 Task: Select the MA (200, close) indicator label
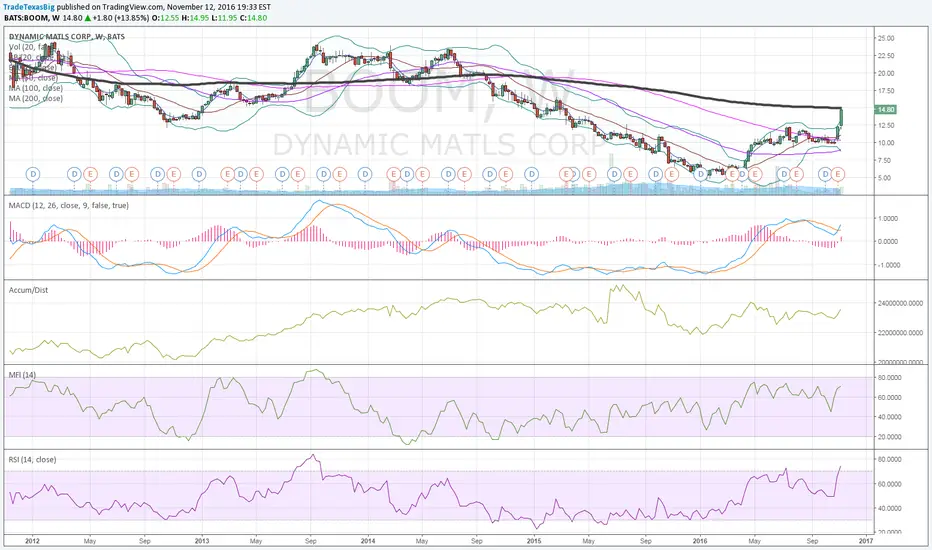click(36, 98)
